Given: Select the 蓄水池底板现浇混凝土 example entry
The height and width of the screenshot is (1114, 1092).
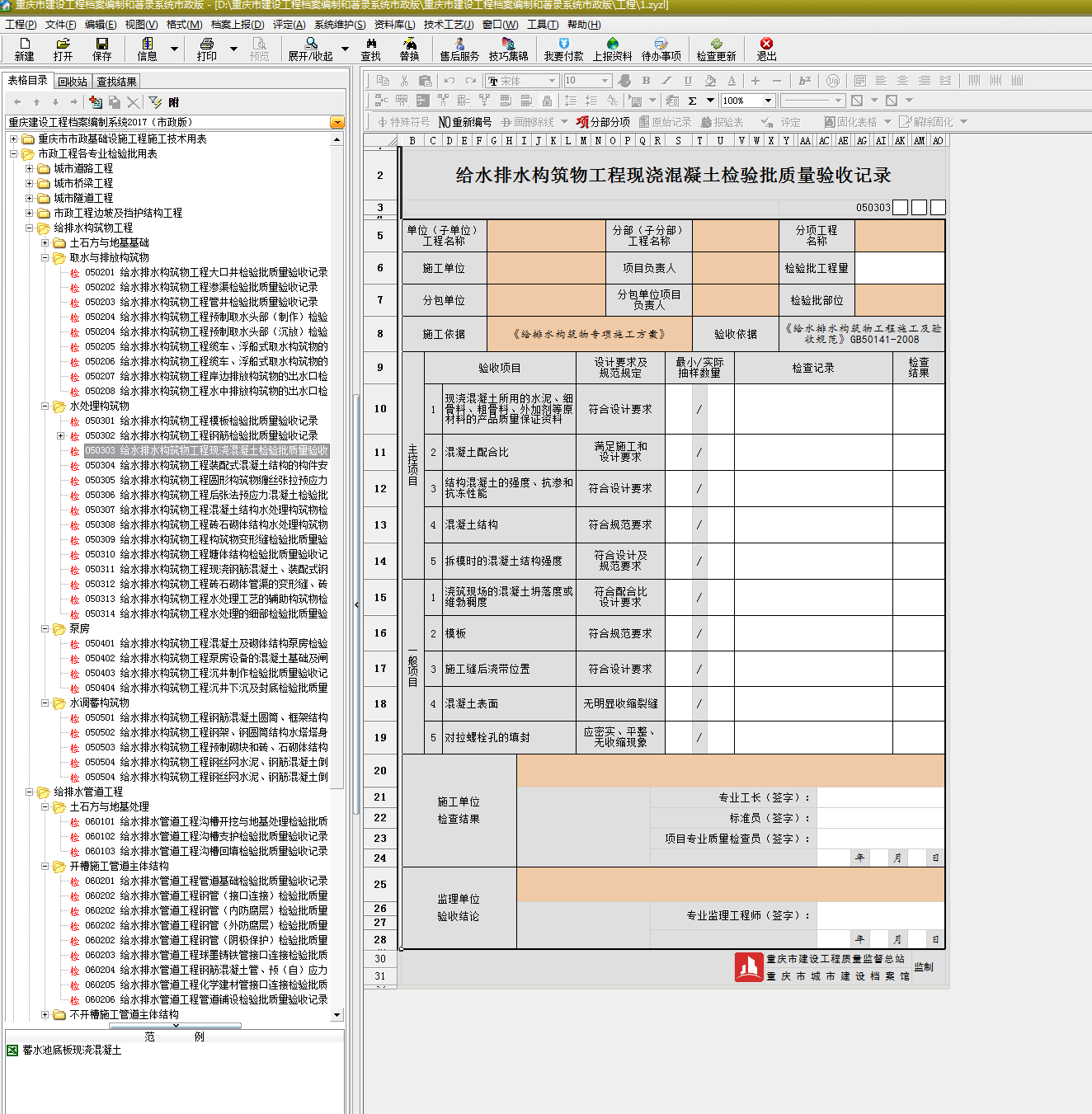Looking at the screenshot, I should coord(71,1050).
